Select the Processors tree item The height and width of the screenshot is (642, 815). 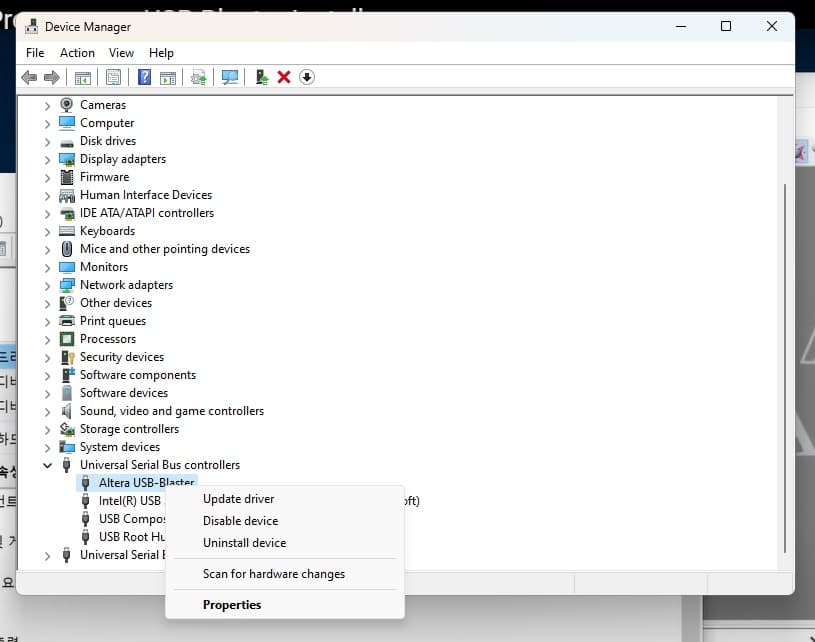[x=108, y=339]
